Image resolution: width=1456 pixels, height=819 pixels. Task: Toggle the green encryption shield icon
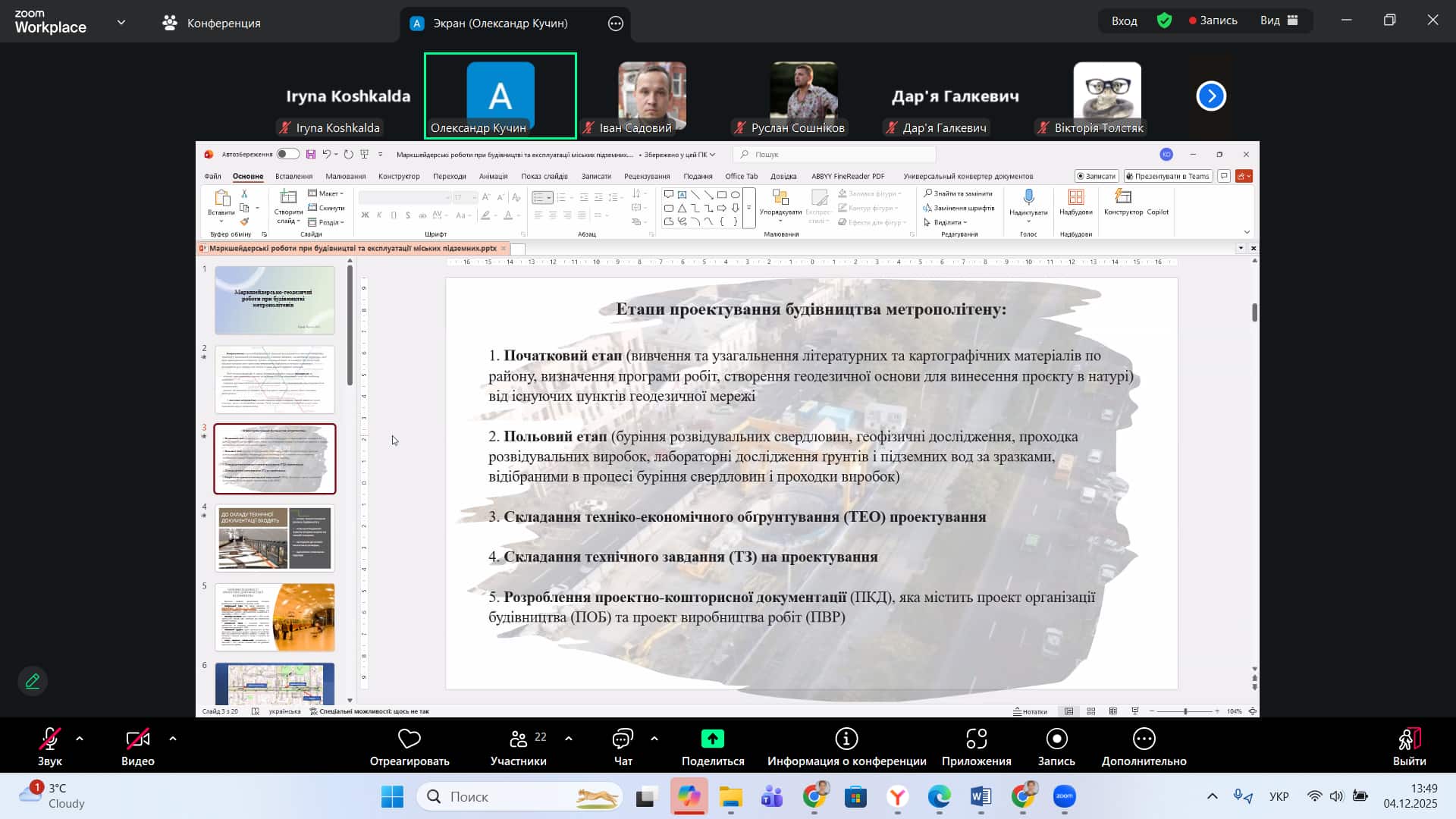pos(1165,20)
